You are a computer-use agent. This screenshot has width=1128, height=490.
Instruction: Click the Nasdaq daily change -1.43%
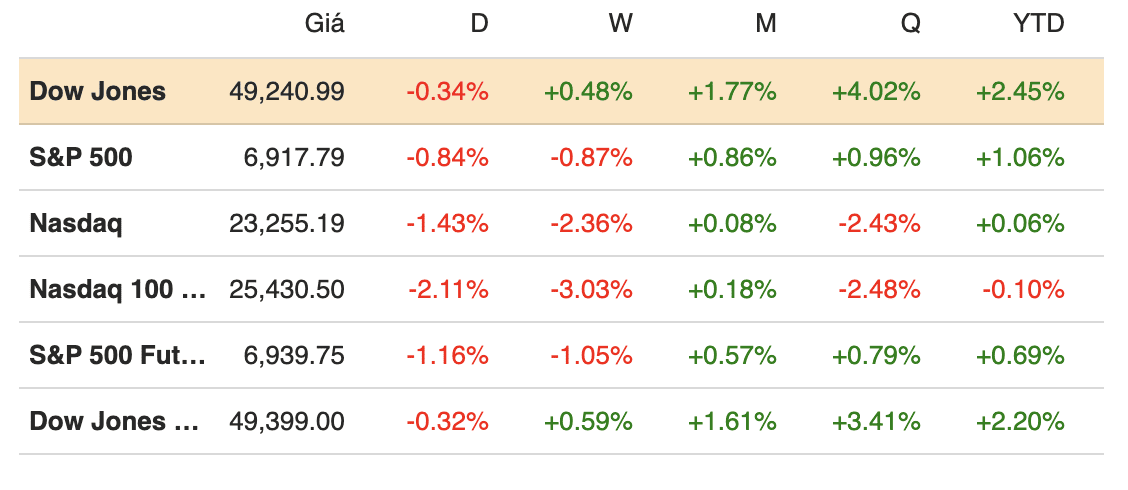point(447,224)
